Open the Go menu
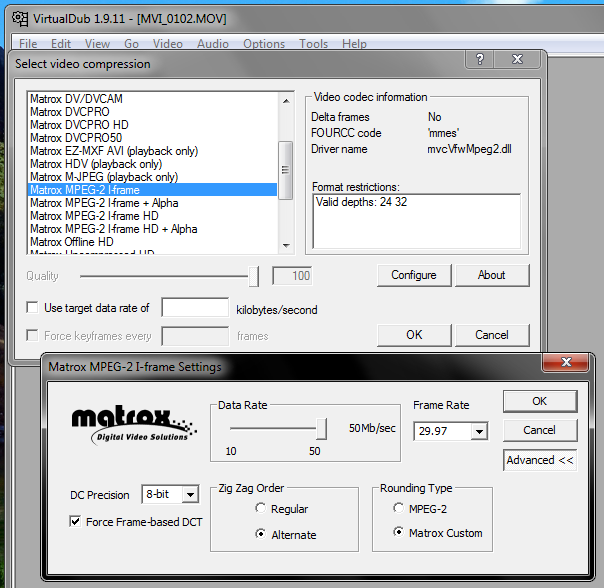604x588 pixels. 131,44
